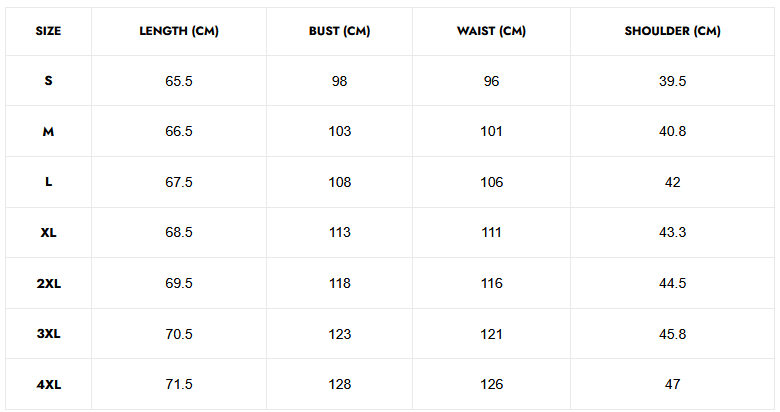The height and width of the screenshot is (412, 780).
Task: Click the SHOULDER (CM) column header
Action: click(672, 31)
